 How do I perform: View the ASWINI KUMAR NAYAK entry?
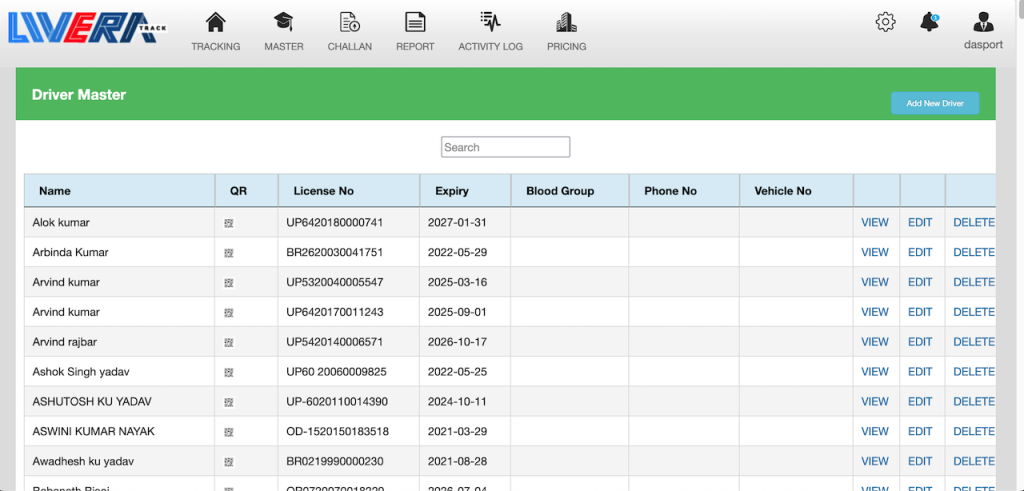point(874,432)
